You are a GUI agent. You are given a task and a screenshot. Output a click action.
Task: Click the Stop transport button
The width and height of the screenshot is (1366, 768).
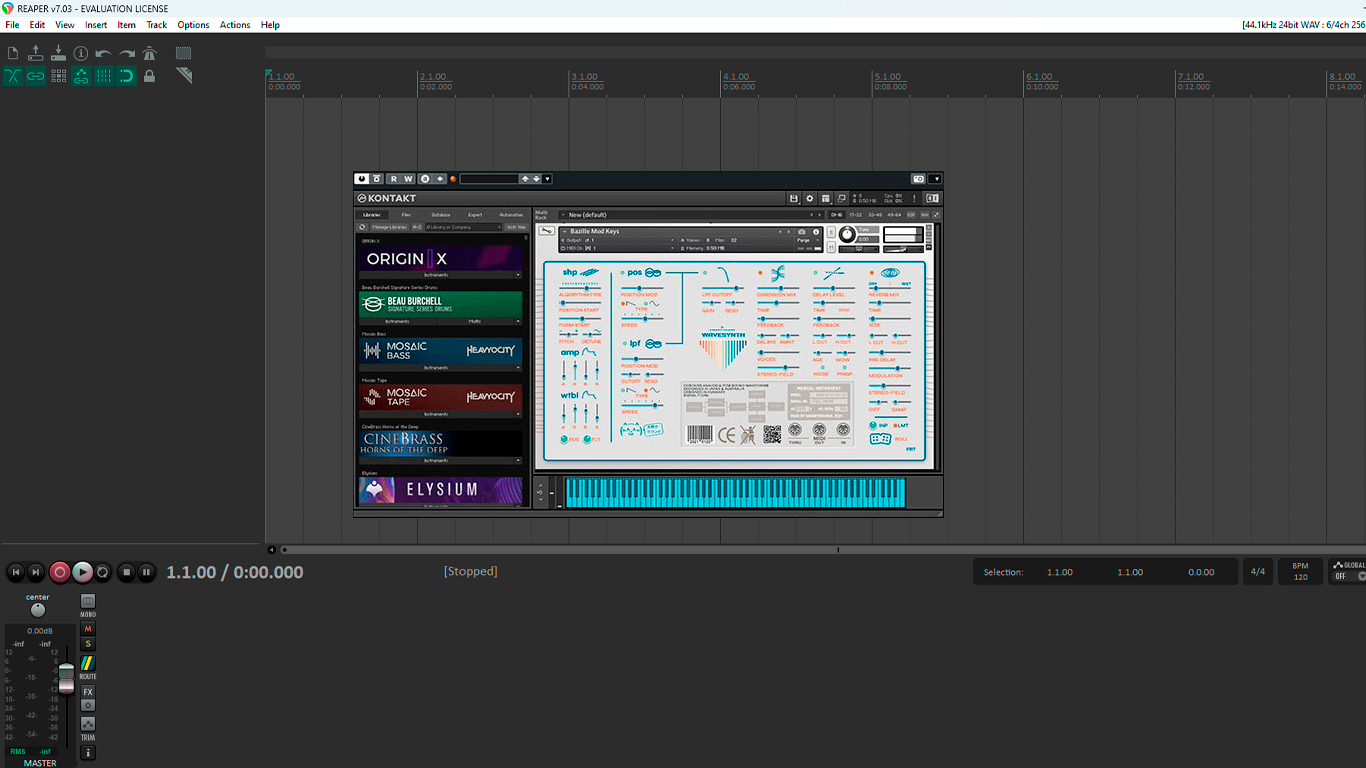[x=126, y=572]
